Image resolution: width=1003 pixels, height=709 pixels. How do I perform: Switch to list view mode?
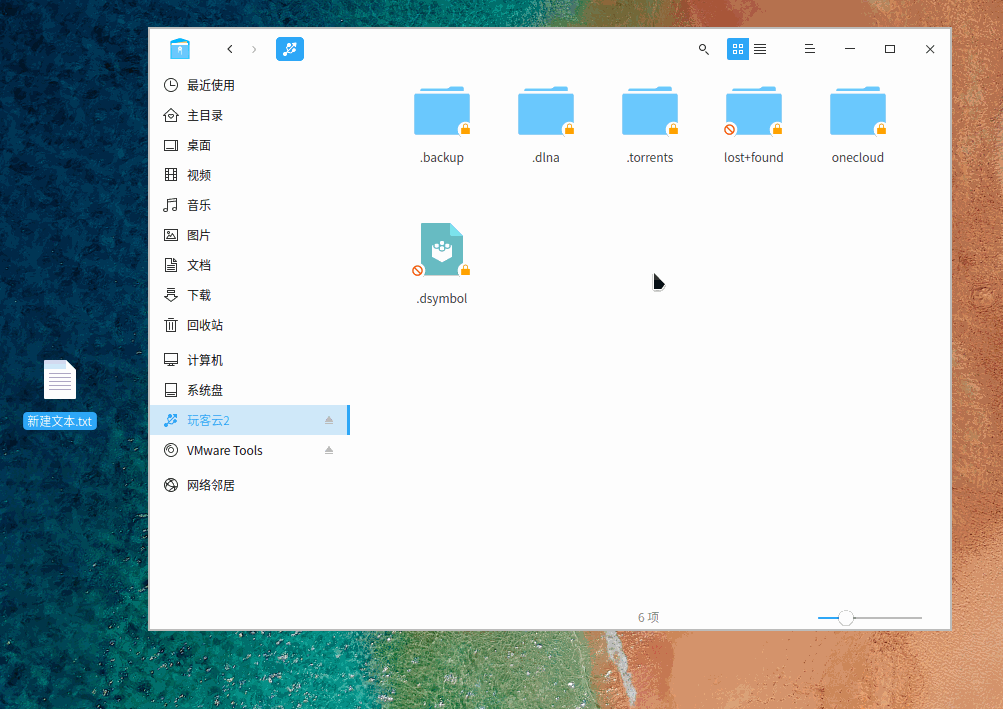[760, 49]
